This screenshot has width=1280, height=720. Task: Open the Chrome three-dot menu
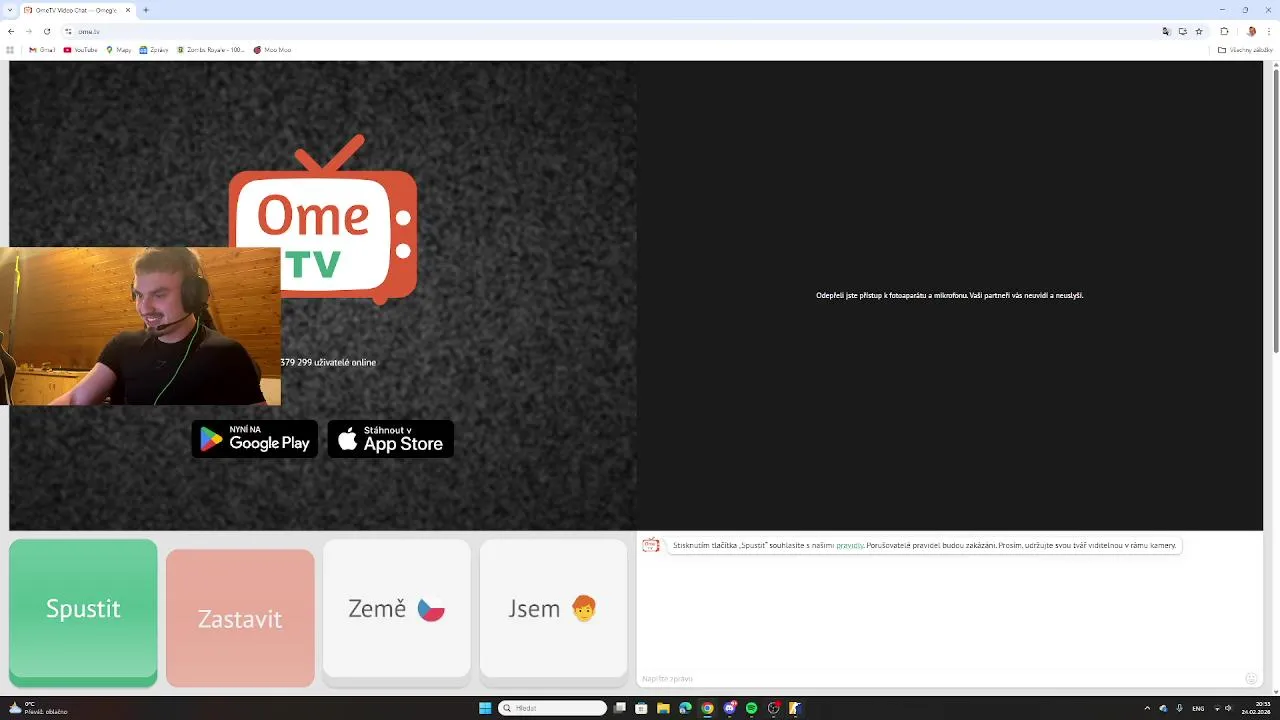coord(1269,31)
